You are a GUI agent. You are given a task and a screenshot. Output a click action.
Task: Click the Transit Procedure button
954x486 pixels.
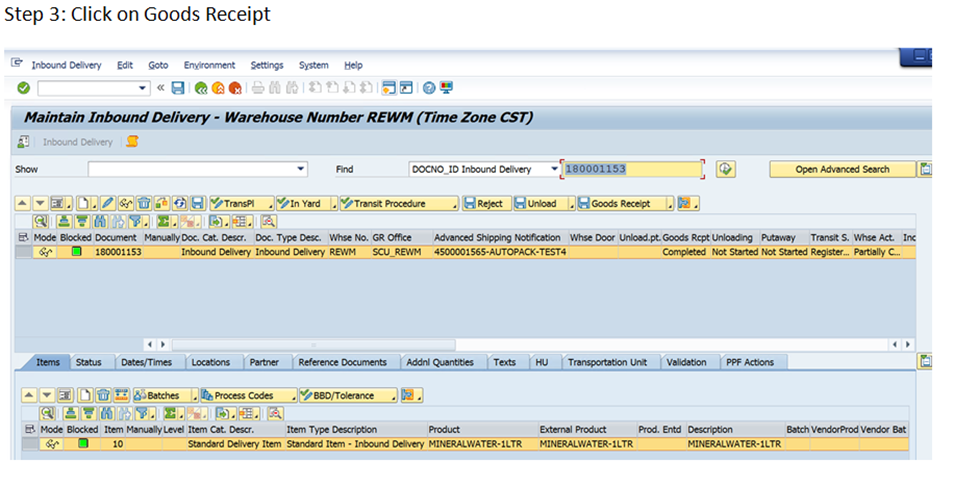398,204
